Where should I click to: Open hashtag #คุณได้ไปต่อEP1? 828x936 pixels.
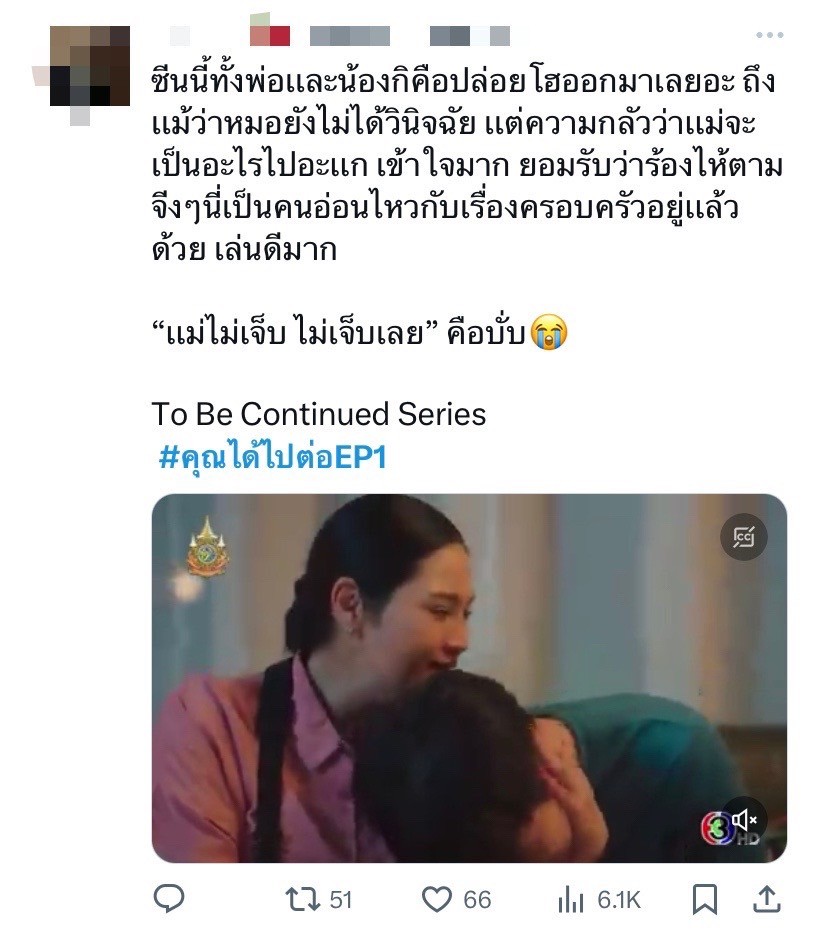click(x=273, y=457)
